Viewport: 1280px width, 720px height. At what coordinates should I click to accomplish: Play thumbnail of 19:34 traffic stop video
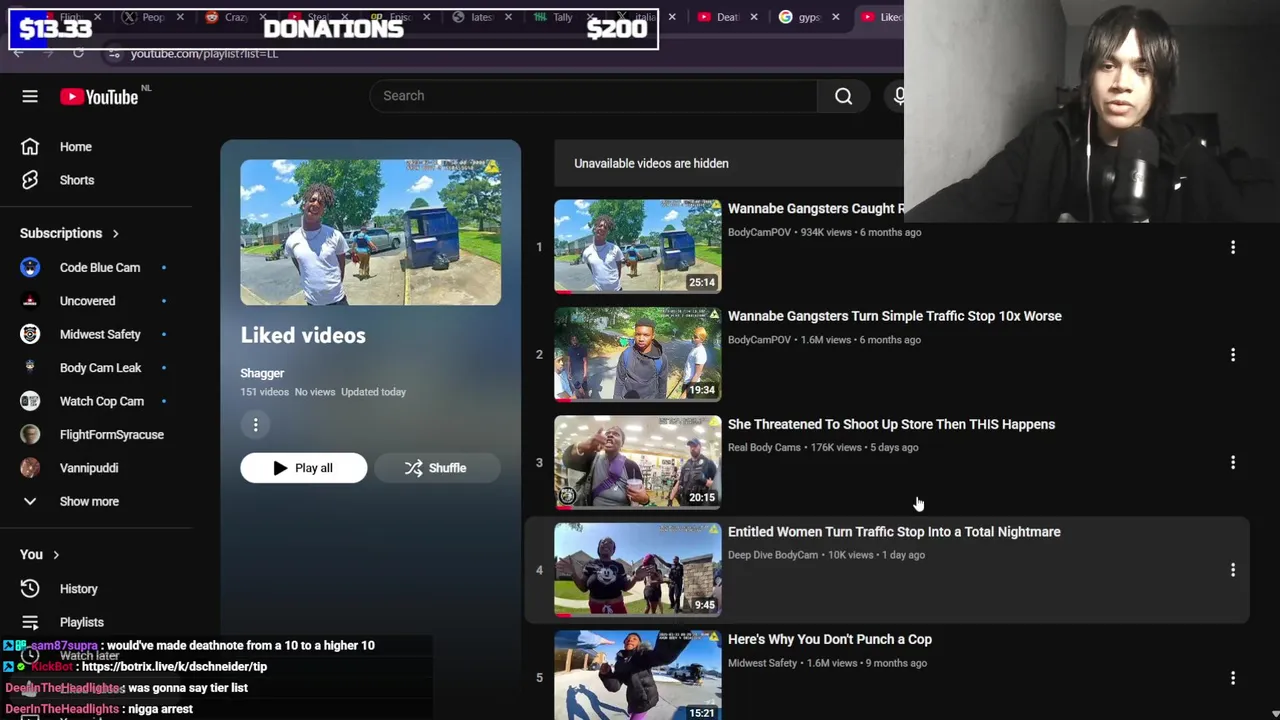pos(638,355)
